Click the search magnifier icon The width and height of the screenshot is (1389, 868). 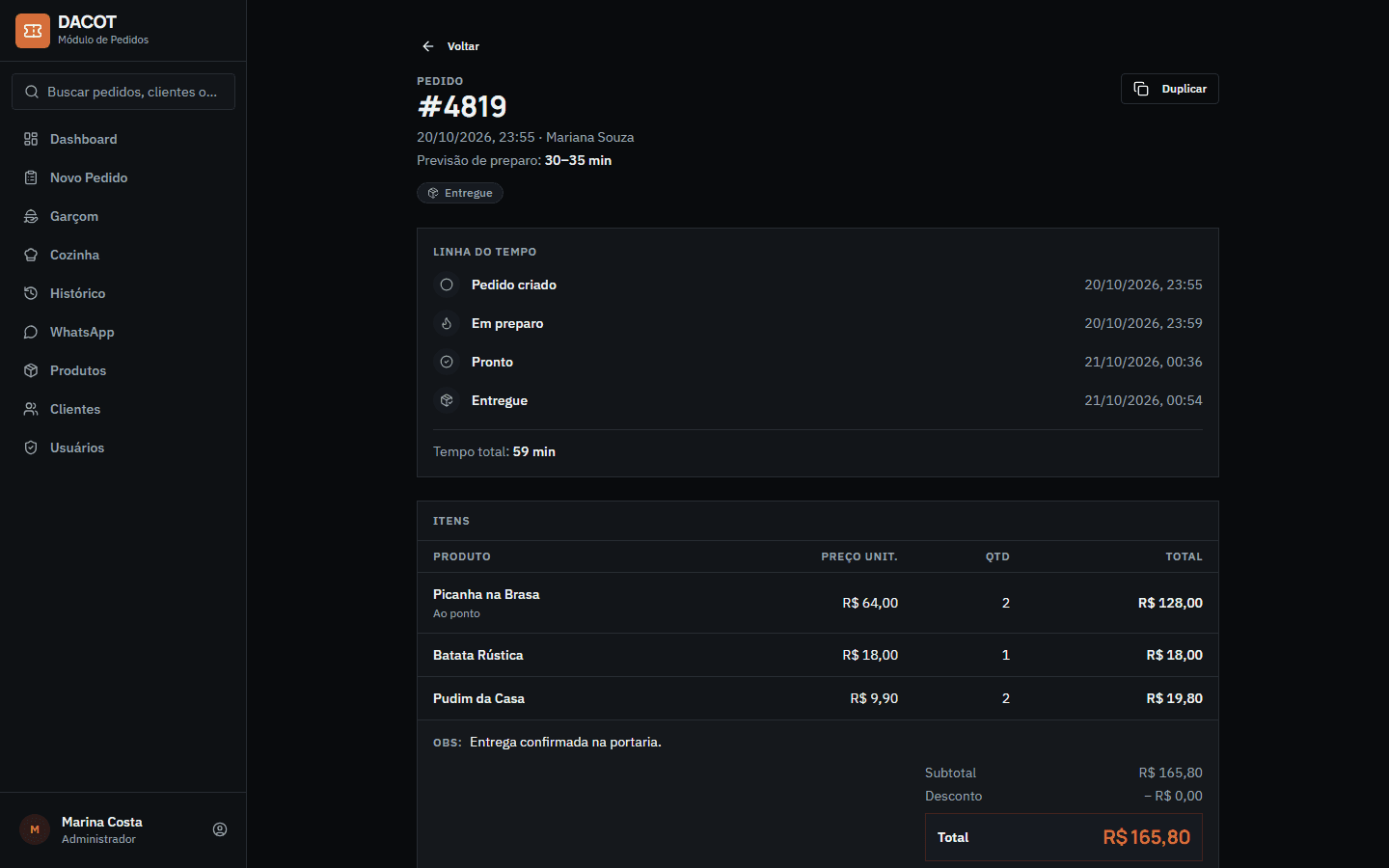[32, 92]
